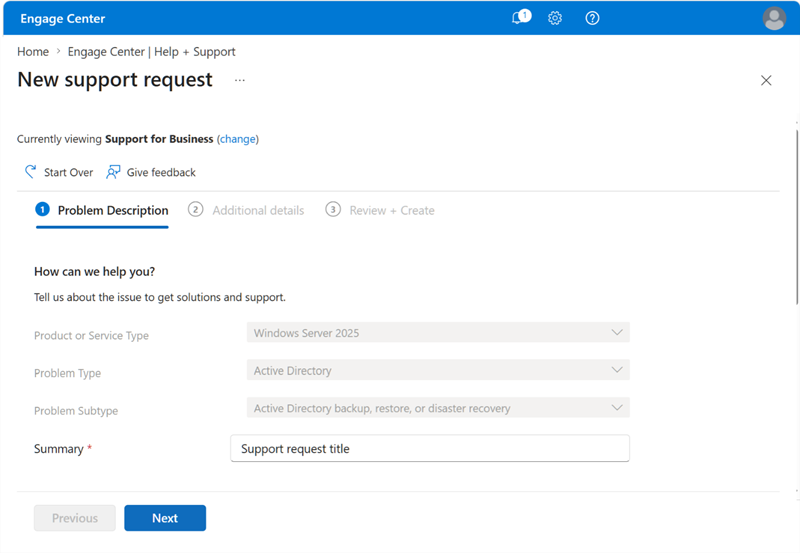Screen dimensions: 800x553
Task: Go to Home breadcrumb
Action: 33,52
